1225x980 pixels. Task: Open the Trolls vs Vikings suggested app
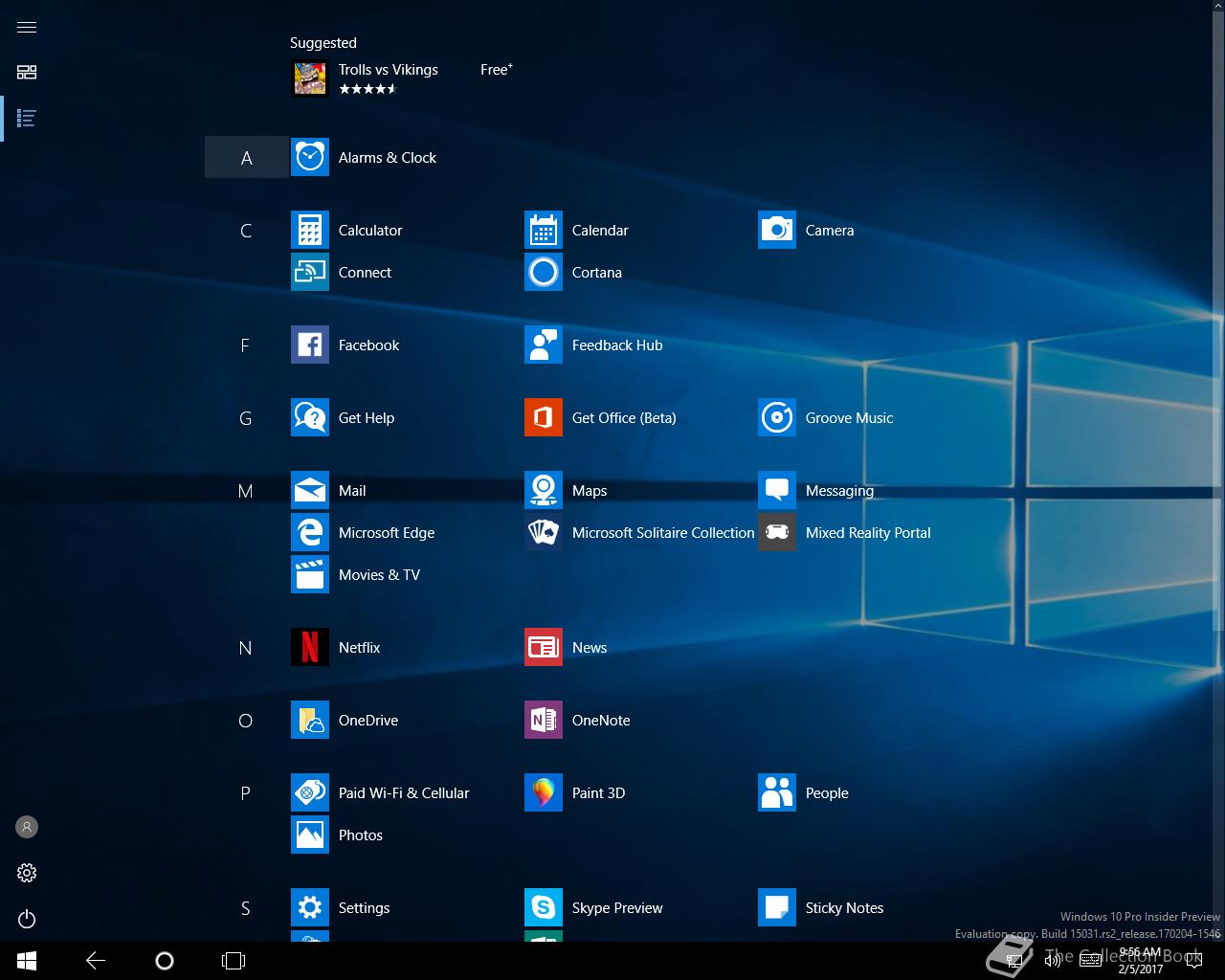pyautogui.click(x=402, y=78)
